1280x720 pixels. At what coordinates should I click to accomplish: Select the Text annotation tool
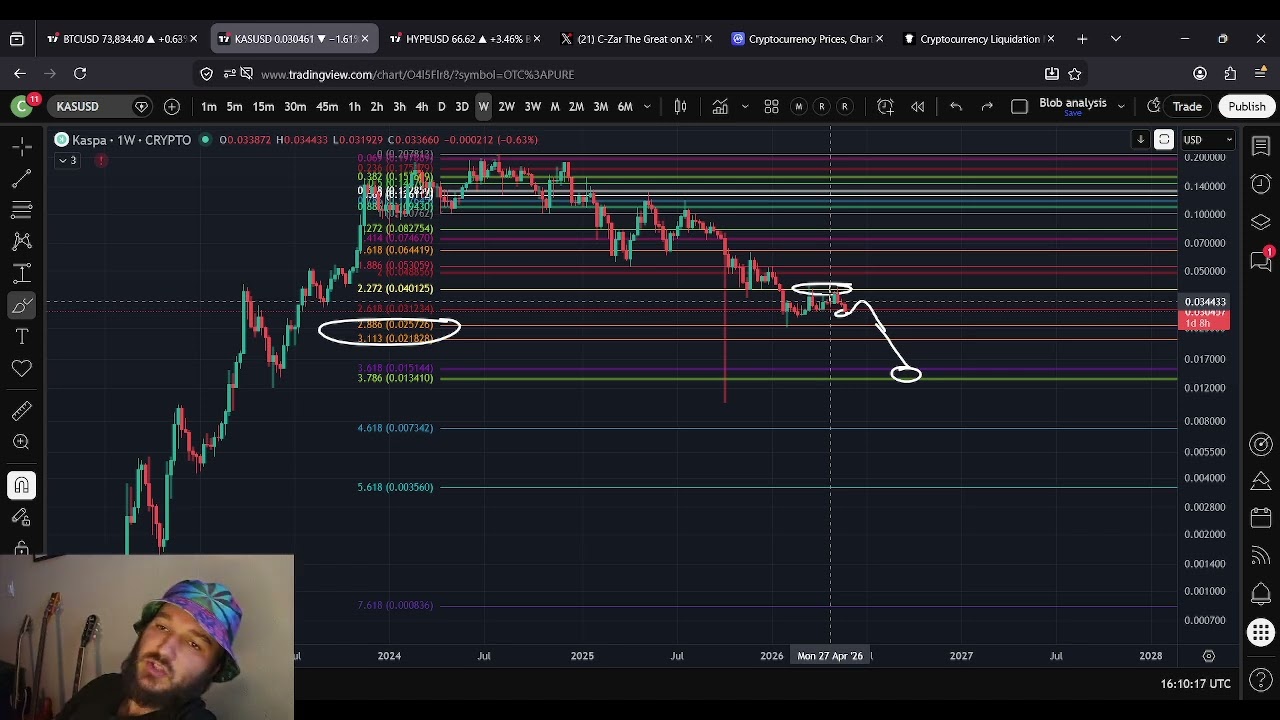21,337
